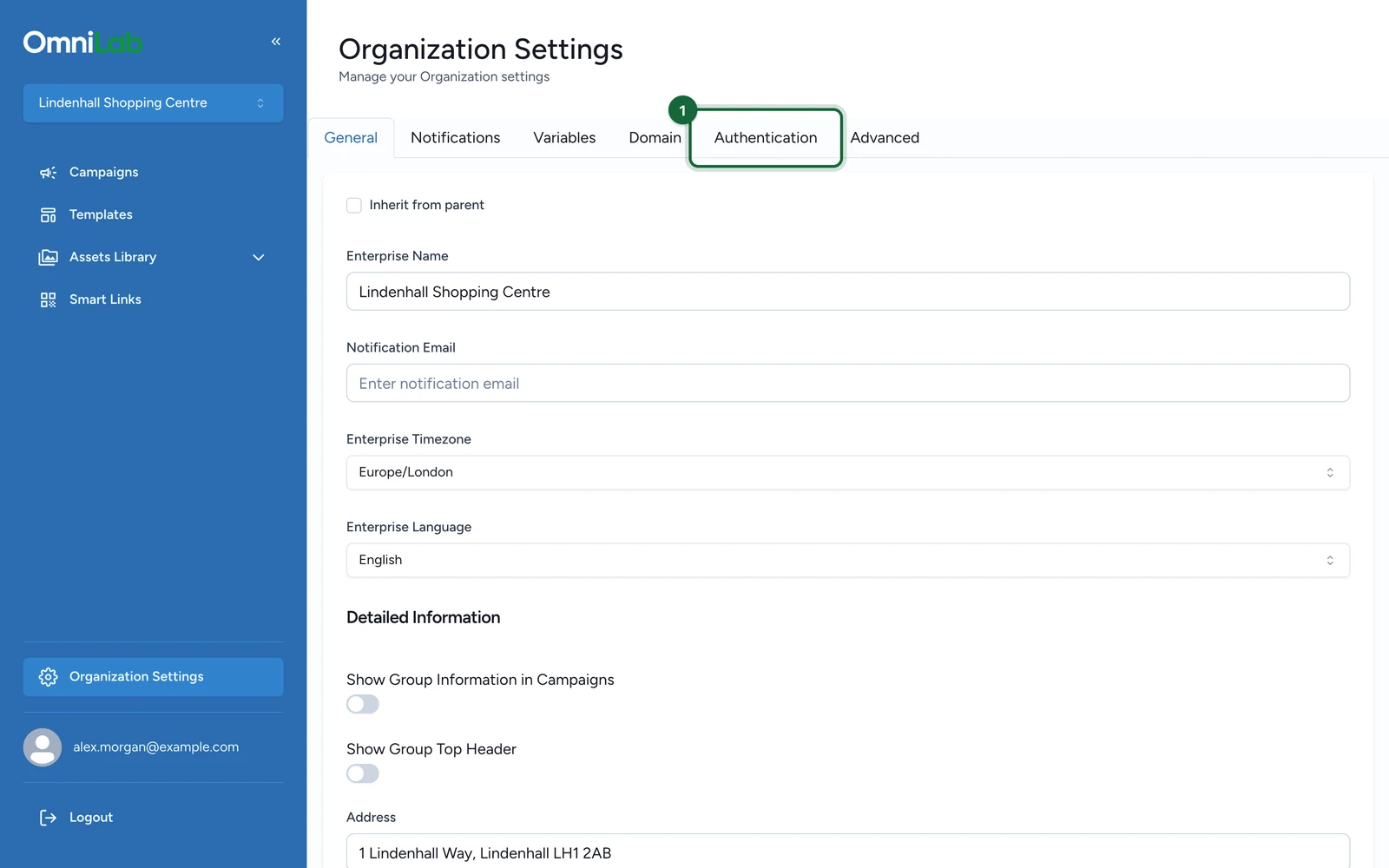Collapse the sidebar with the double chevron
The image size is (1389, 868).
coord(276,42)
